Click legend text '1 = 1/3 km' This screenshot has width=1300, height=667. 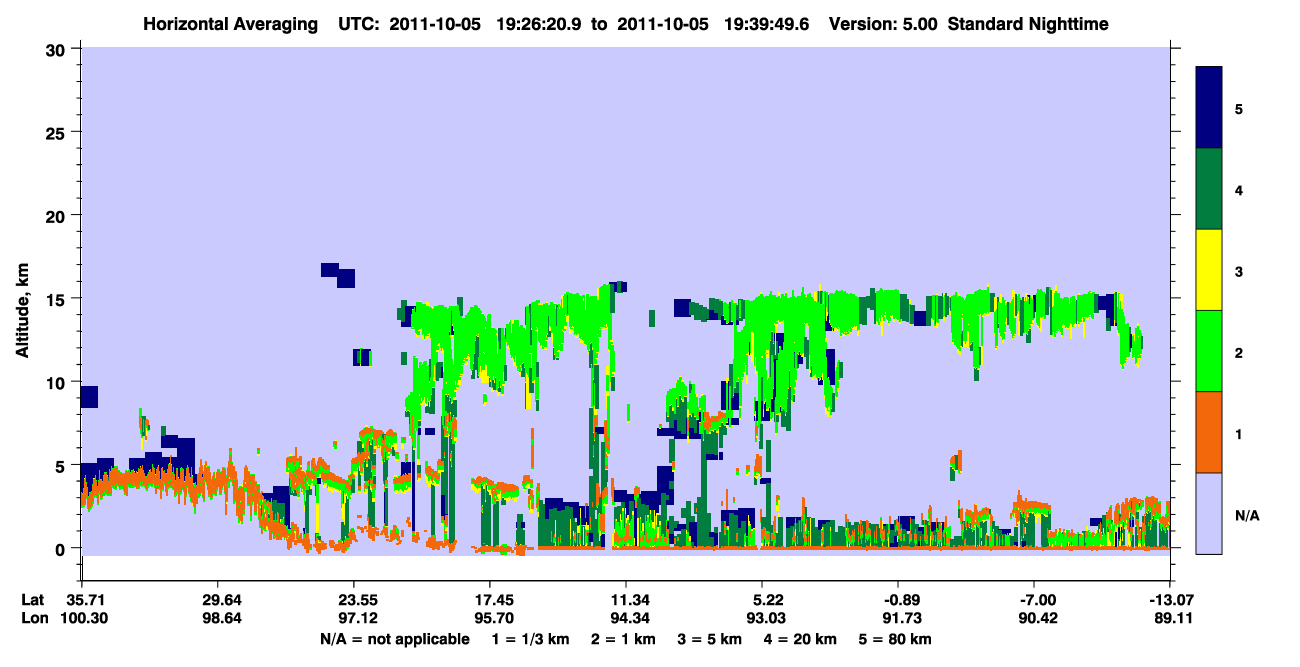pyautogui.click(x=530, y=639)
